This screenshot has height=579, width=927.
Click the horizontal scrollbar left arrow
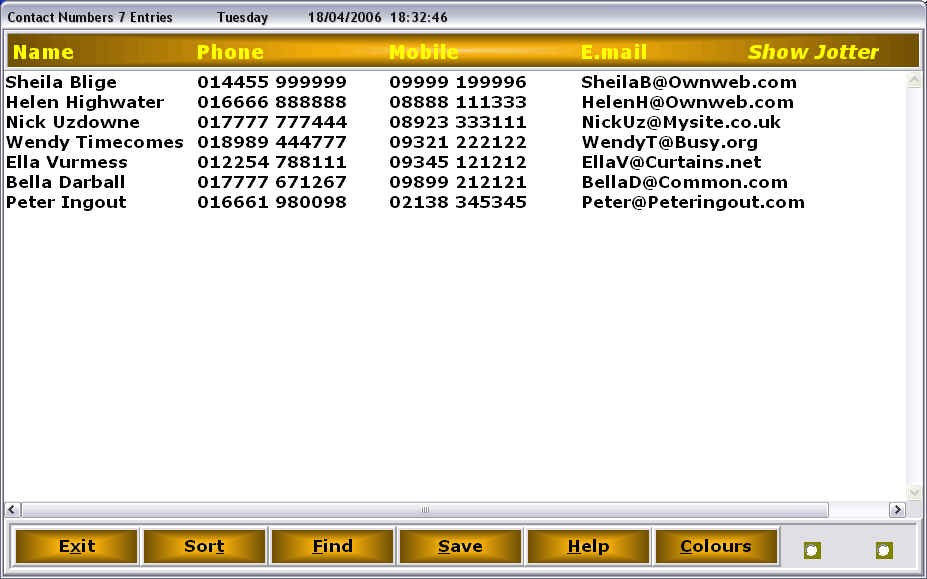coord(12,509)
